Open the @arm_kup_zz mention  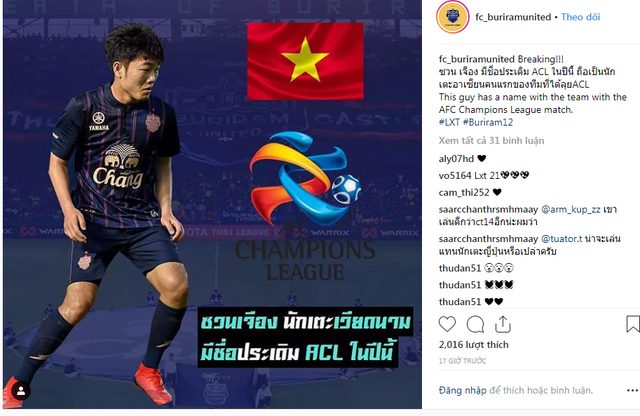click(571, 209)
